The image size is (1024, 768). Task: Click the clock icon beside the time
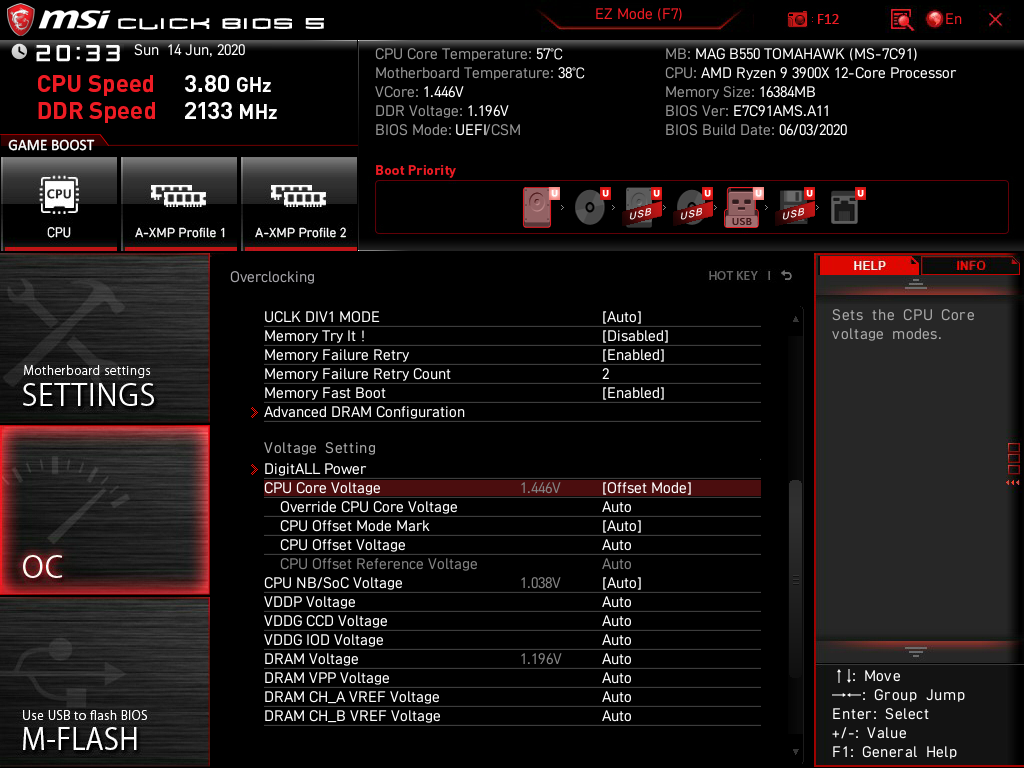pyautogui.click(x=19, y=52)
